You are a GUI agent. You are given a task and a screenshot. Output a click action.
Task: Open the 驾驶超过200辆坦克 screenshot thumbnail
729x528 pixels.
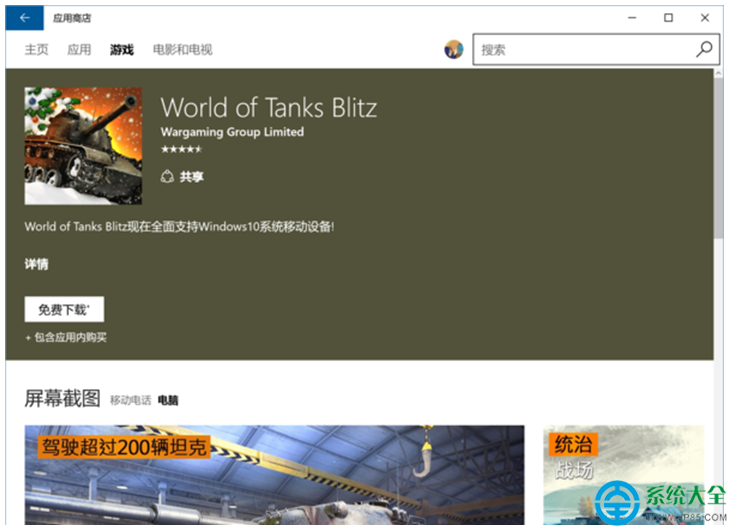(x=274, y=476)
